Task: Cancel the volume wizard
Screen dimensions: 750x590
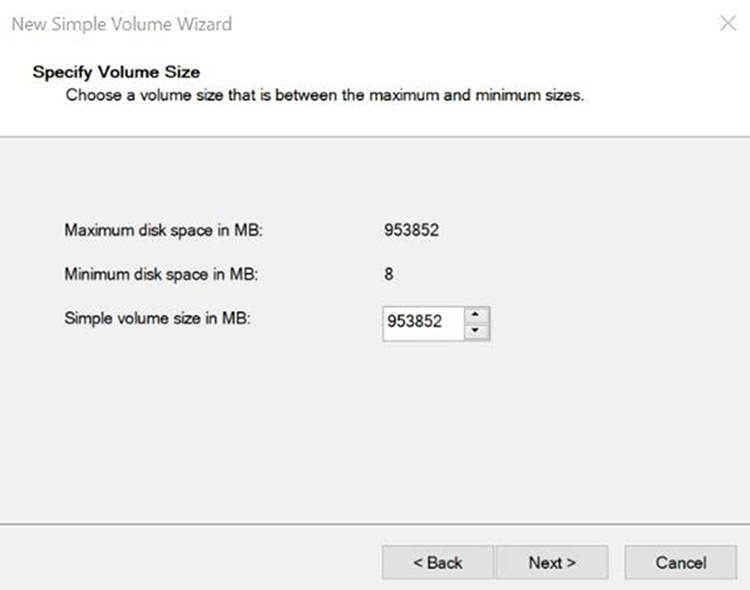Action: pos(680,563)
